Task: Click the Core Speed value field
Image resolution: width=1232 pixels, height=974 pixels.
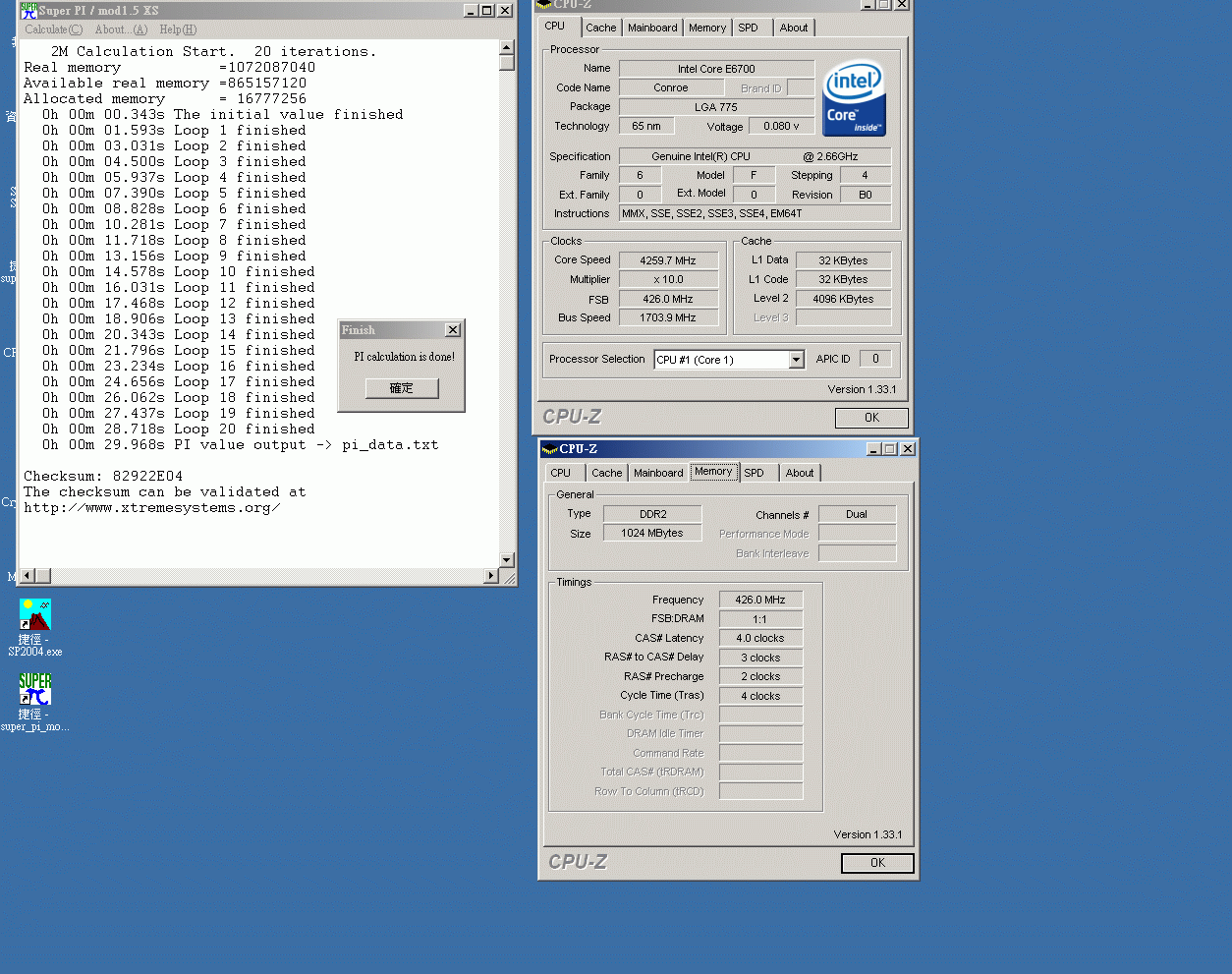Action: tap(668, 260)
